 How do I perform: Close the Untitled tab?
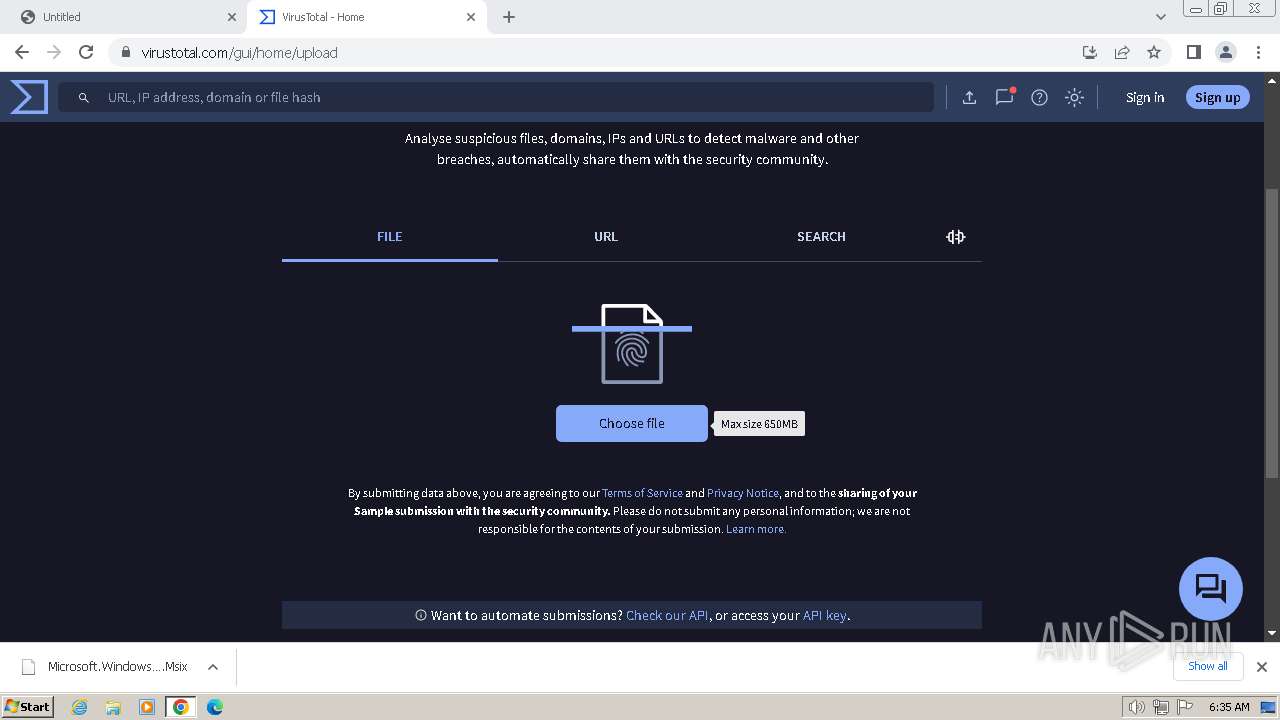[x=232, y=17]
